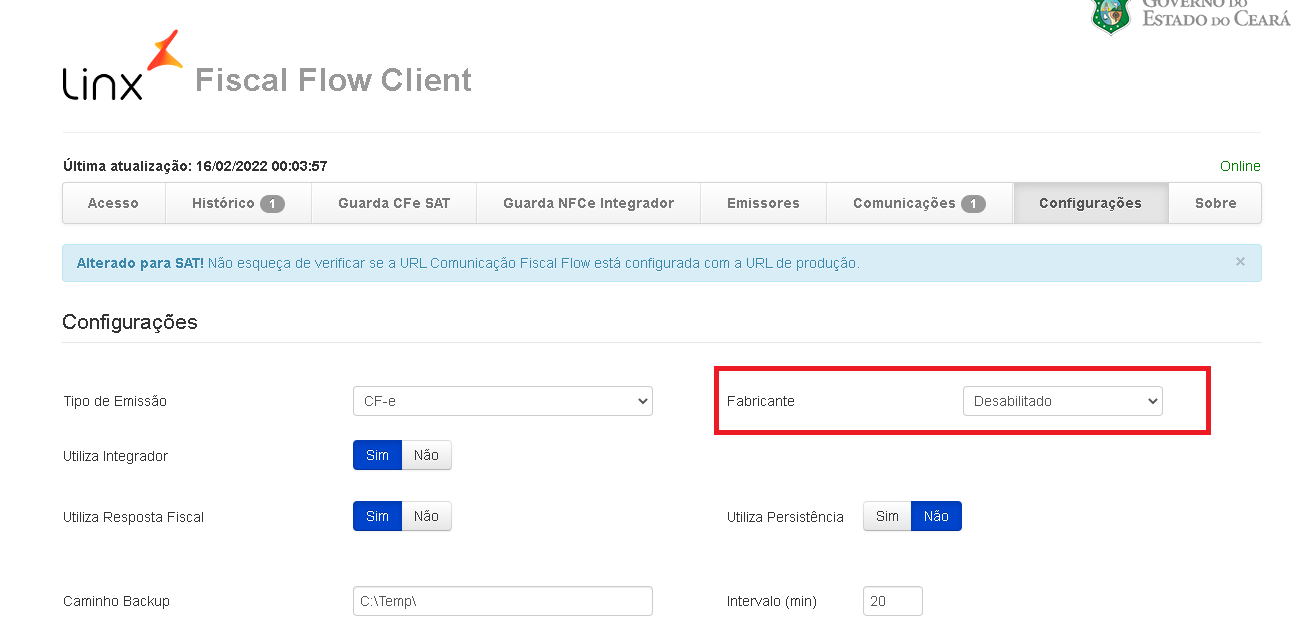This screenshot has width=1295, height=636.
Task: Open the Guarda CFe SAT tab
Action: click(394, 203)
